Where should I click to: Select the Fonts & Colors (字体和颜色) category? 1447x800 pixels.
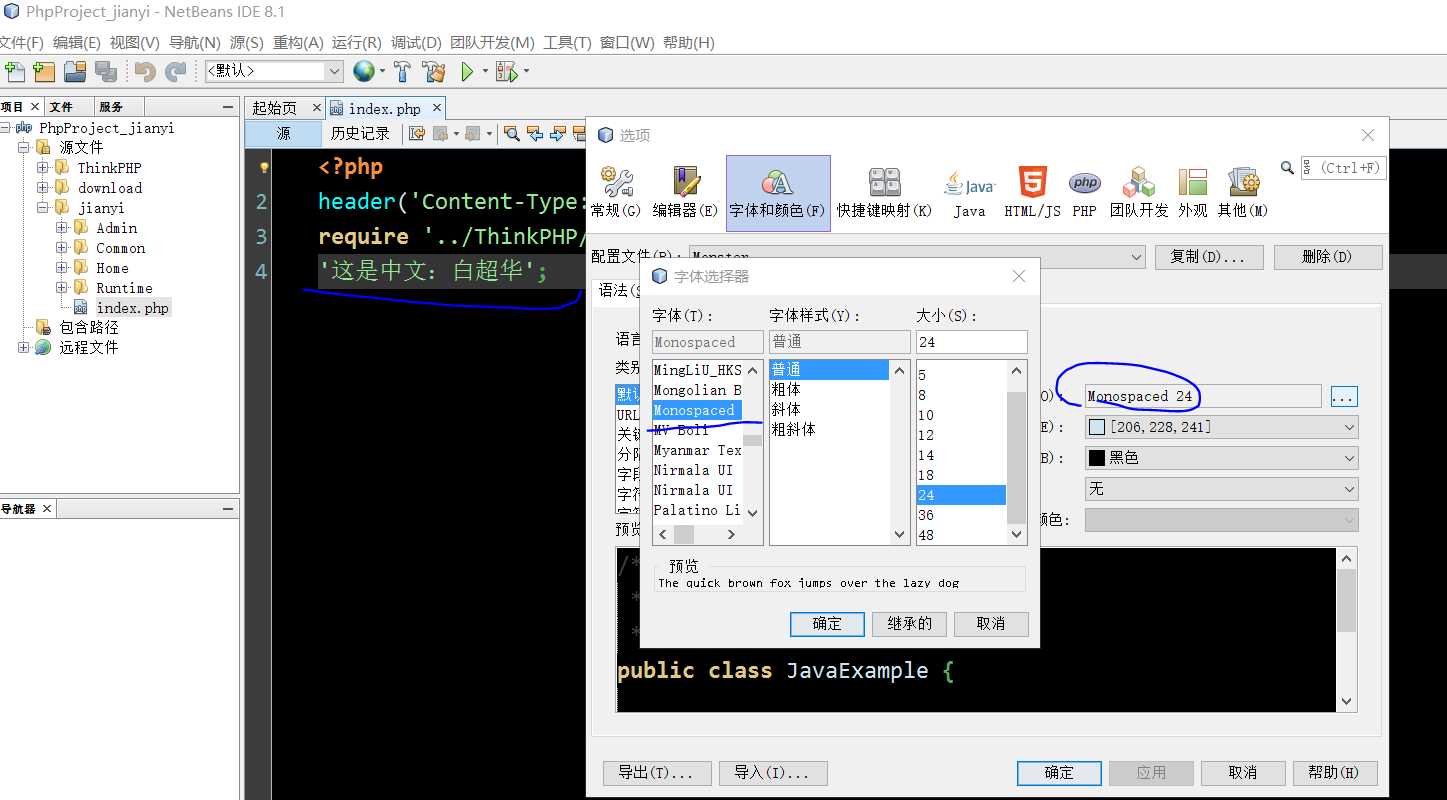778,193
